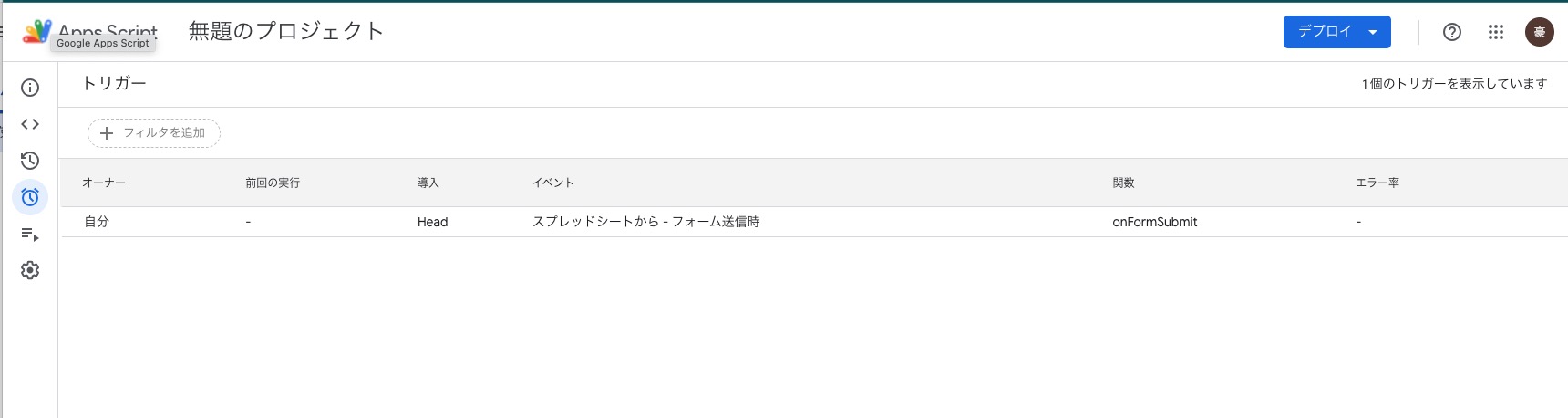This screenshot has width=1568, height=418.
Task: Select the onFormSubmit trigger row
Action: 814,222
